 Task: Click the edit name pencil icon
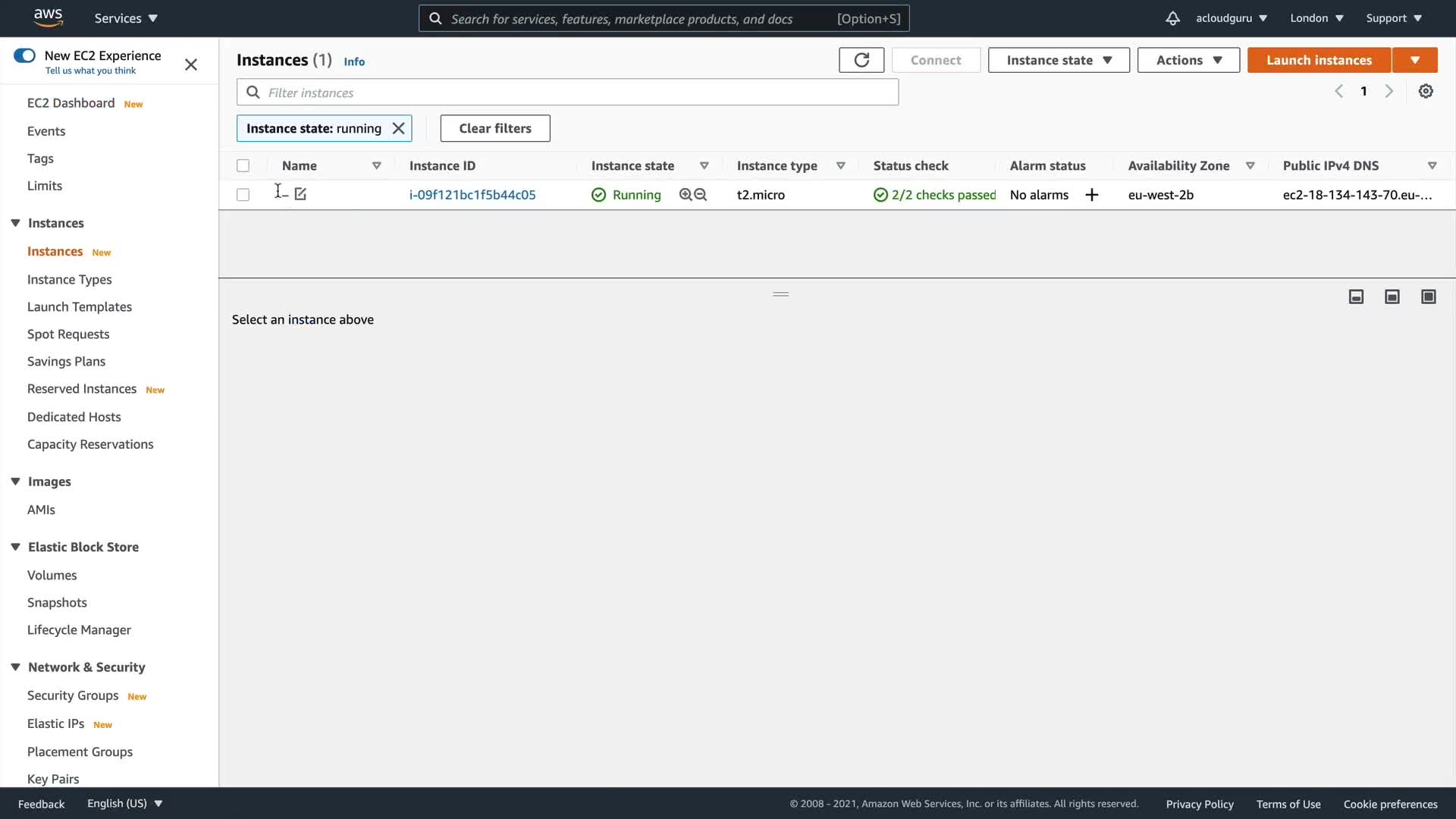(x=300, y=194)
